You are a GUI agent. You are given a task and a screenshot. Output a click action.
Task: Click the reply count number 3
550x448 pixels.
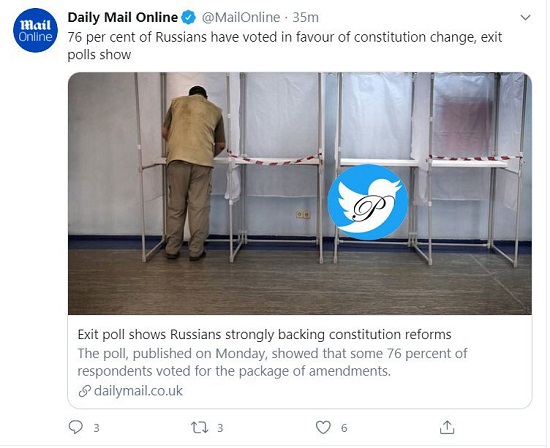(x=96, y=428)
